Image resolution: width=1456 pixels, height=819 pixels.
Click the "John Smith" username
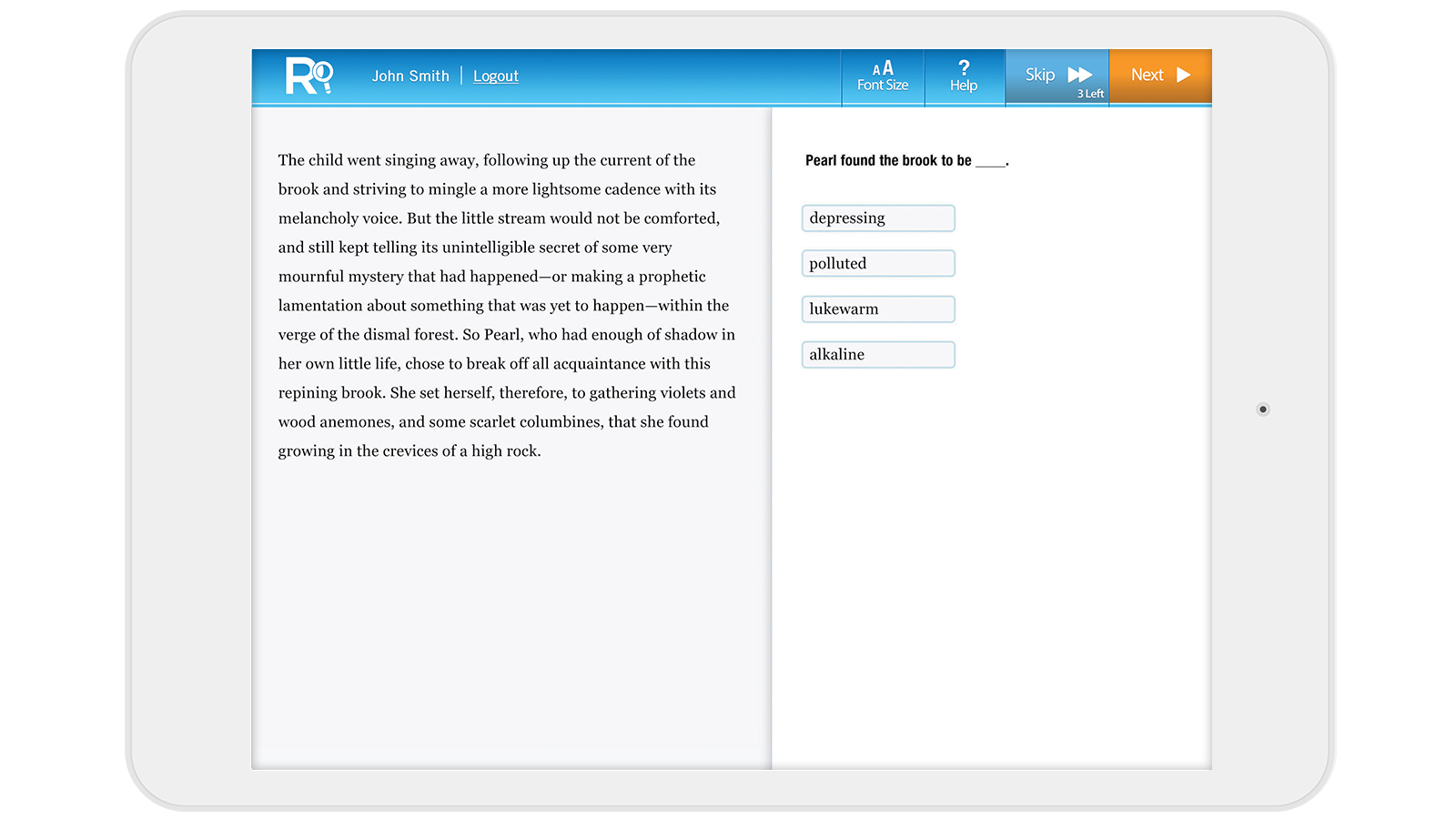(x=410, y=76)
